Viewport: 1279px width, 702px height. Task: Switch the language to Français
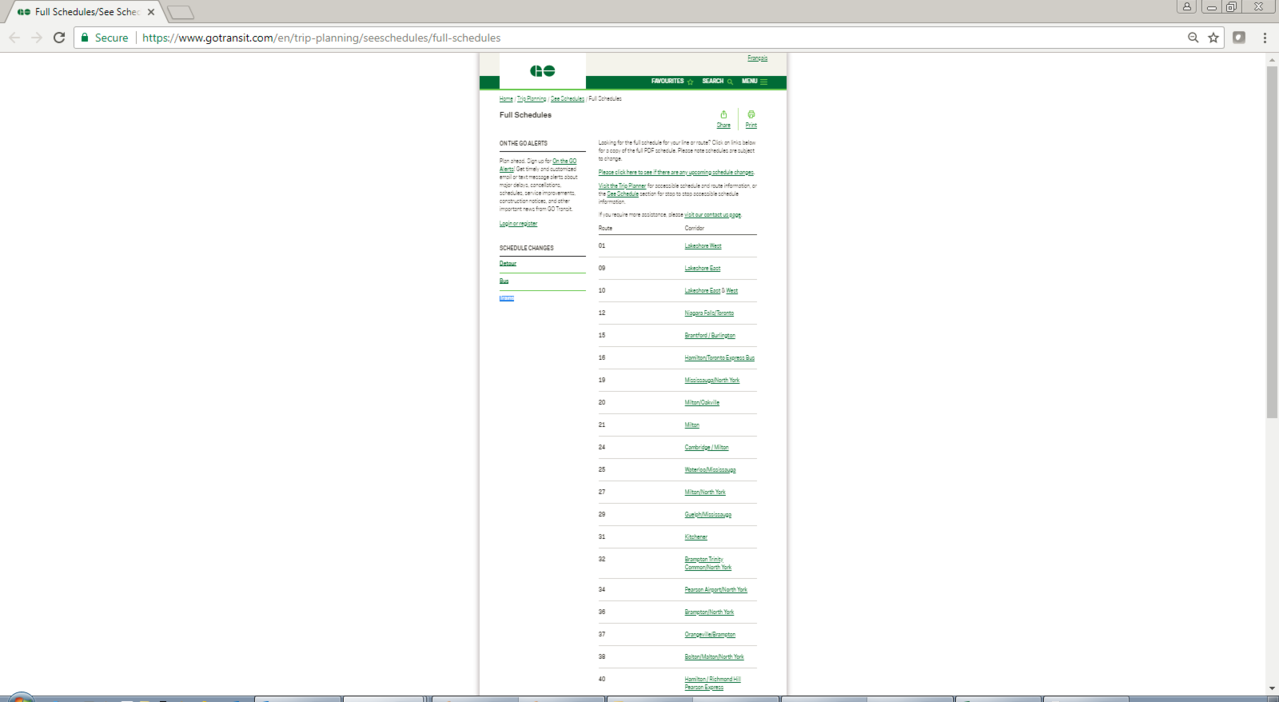(757, 59)
